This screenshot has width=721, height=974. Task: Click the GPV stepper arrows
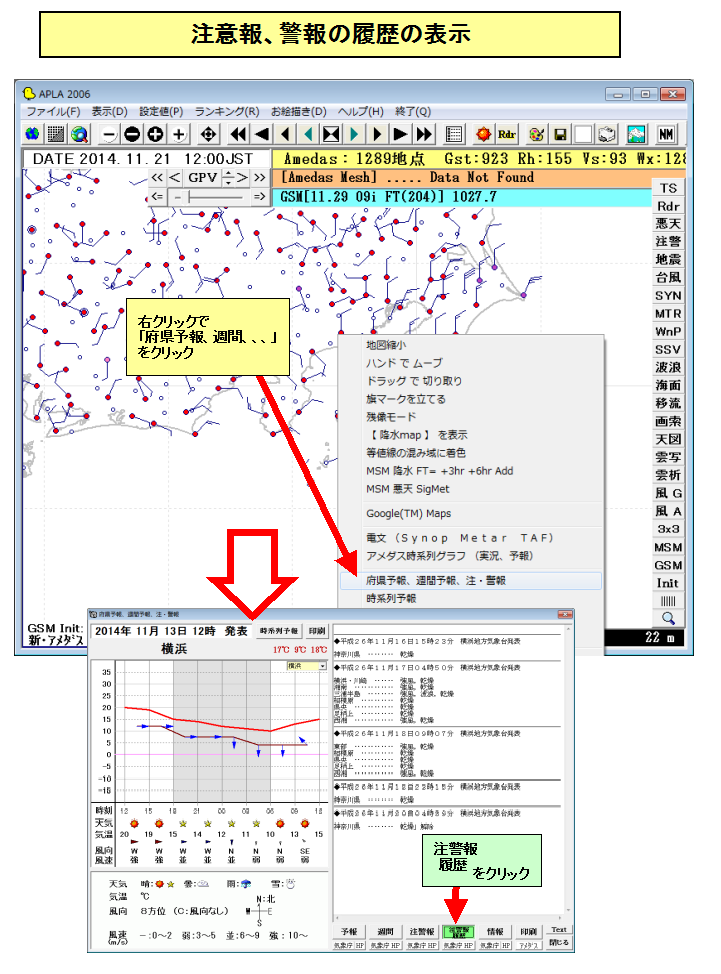pyautogui.click(x=228, y=178)
